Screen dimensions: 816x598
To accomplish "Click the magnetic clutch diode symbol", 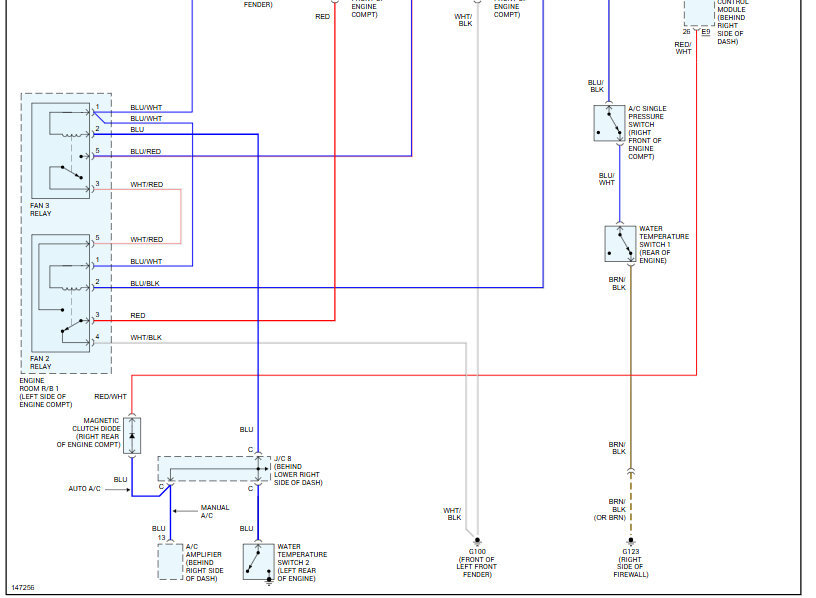I will [132, 436].
